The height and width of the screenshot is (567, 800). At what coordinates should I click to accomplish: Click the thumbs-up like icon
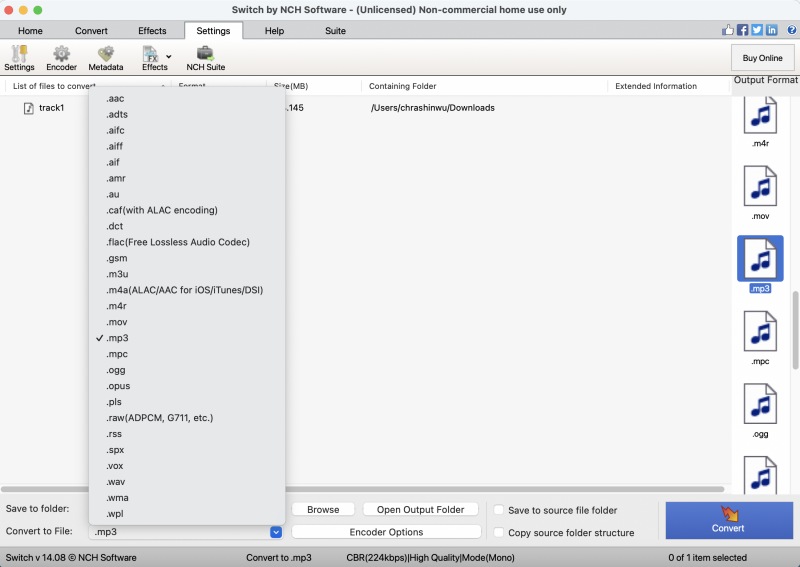pos(728,30)
